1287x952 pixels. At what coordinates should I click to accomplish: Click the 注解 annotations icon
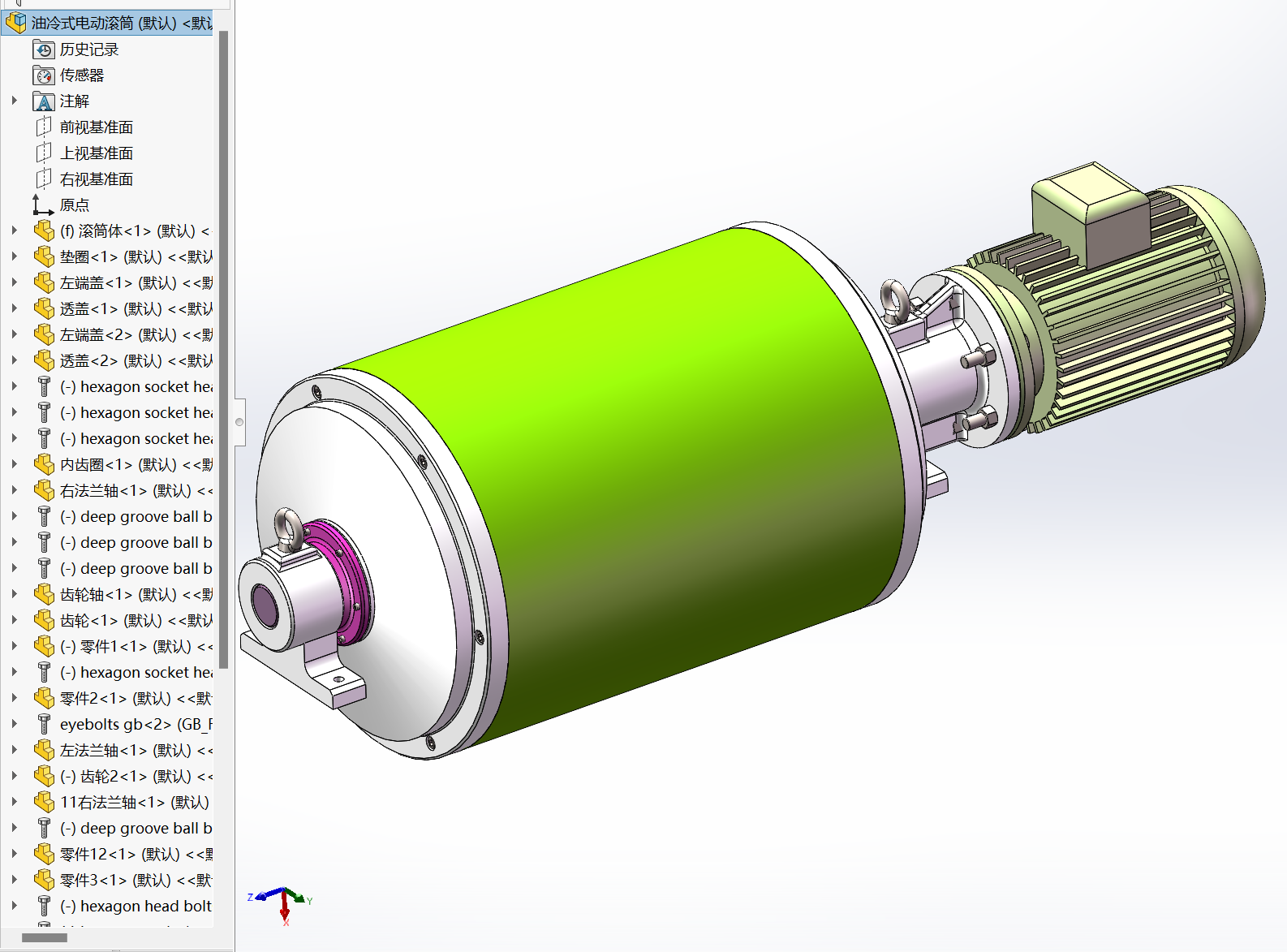pyautogui.click(x=44, y=101)
